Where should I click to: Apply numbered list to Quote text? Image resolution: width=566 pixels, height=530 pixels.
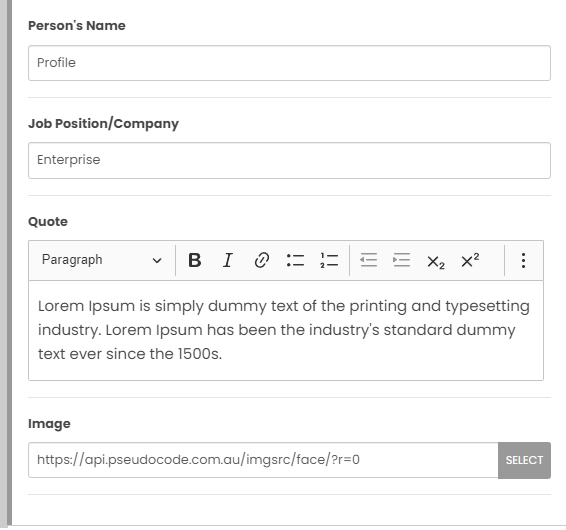coord(329,260)
